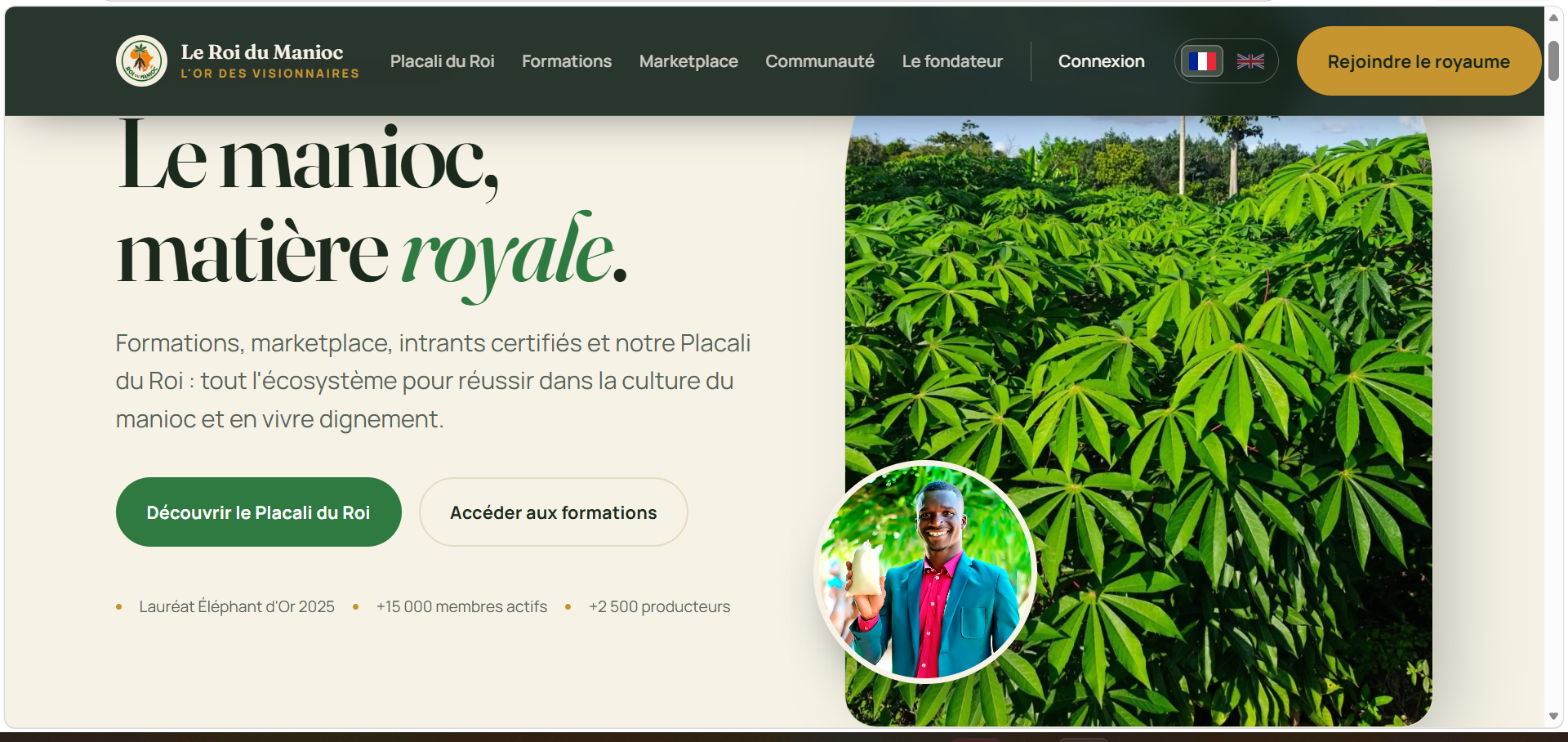Open the Marketplace section

coord(688,61)
